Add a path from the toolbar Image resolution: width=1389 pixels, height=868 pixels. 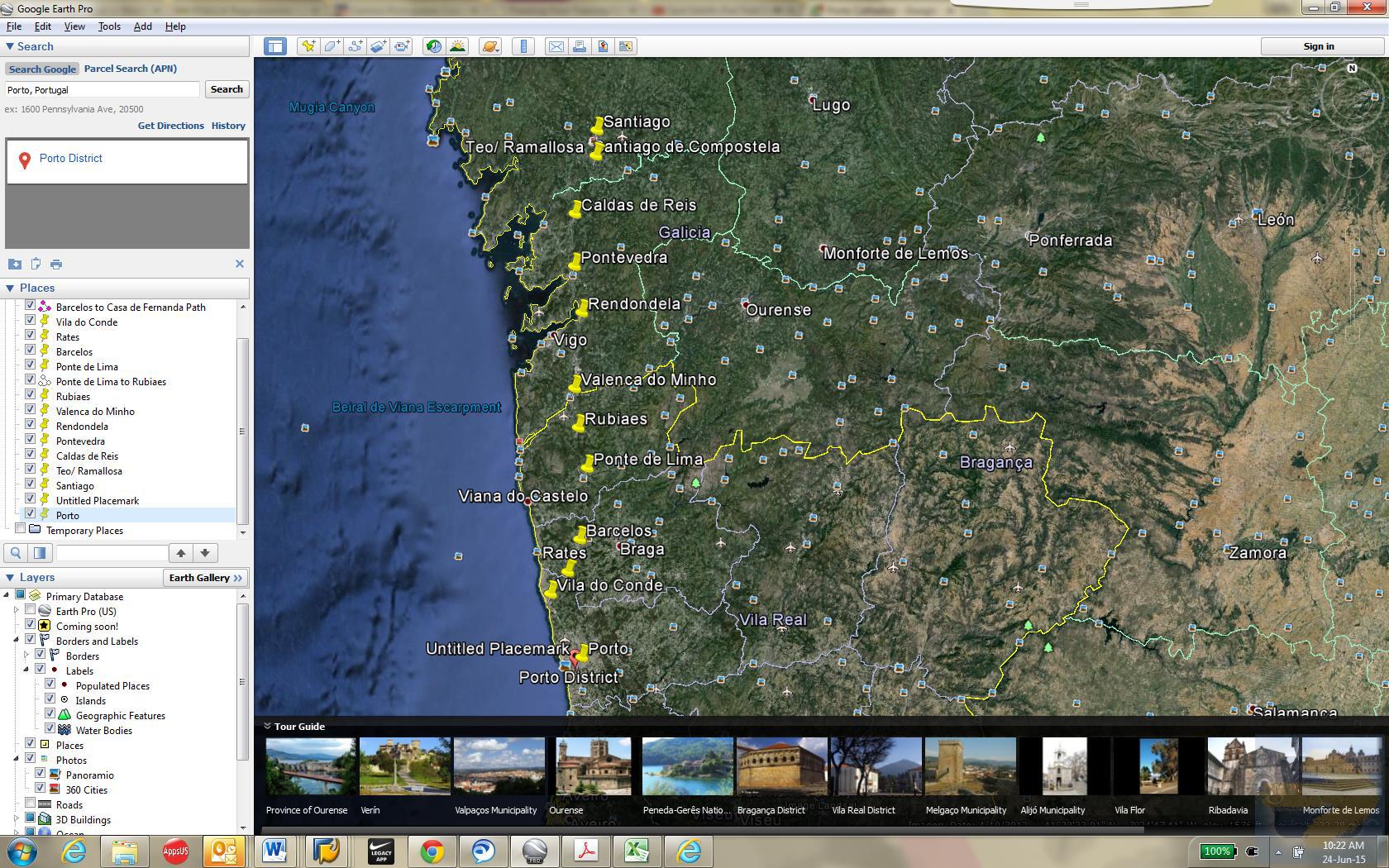(355, 46)
